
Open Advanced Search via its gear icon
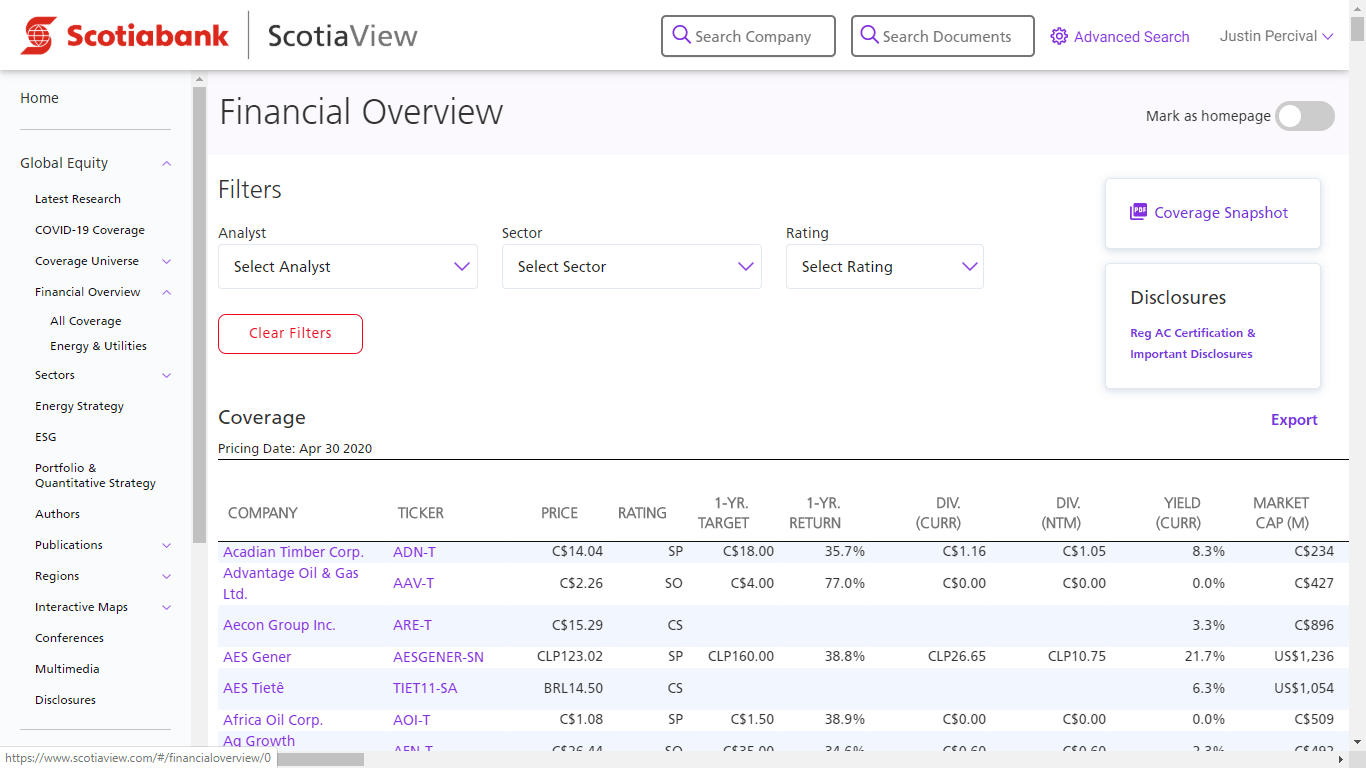[x=1058, y=36]
